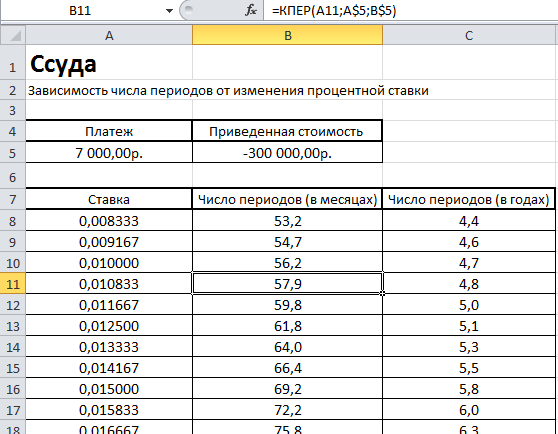This screenshot has height=434, width=558.
Task: Select years cell 4,4
Action: pos(469,221)
